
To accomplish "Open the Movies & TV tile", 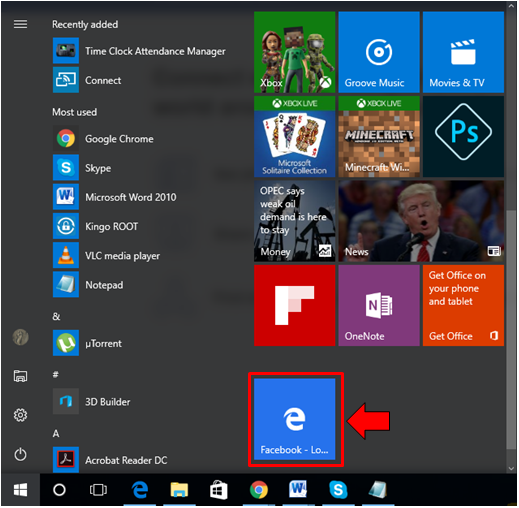I will coord(464,52).
